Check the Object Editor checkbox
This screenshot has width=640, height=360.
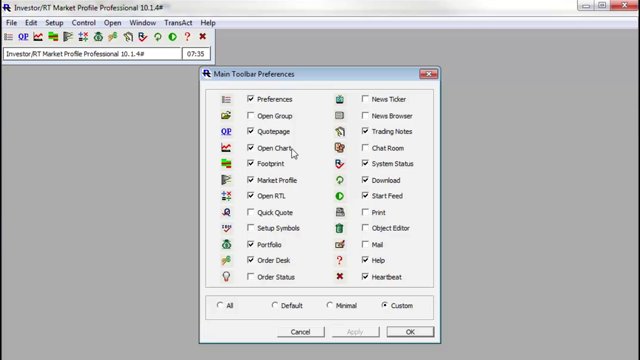click(x=365, y=228)
